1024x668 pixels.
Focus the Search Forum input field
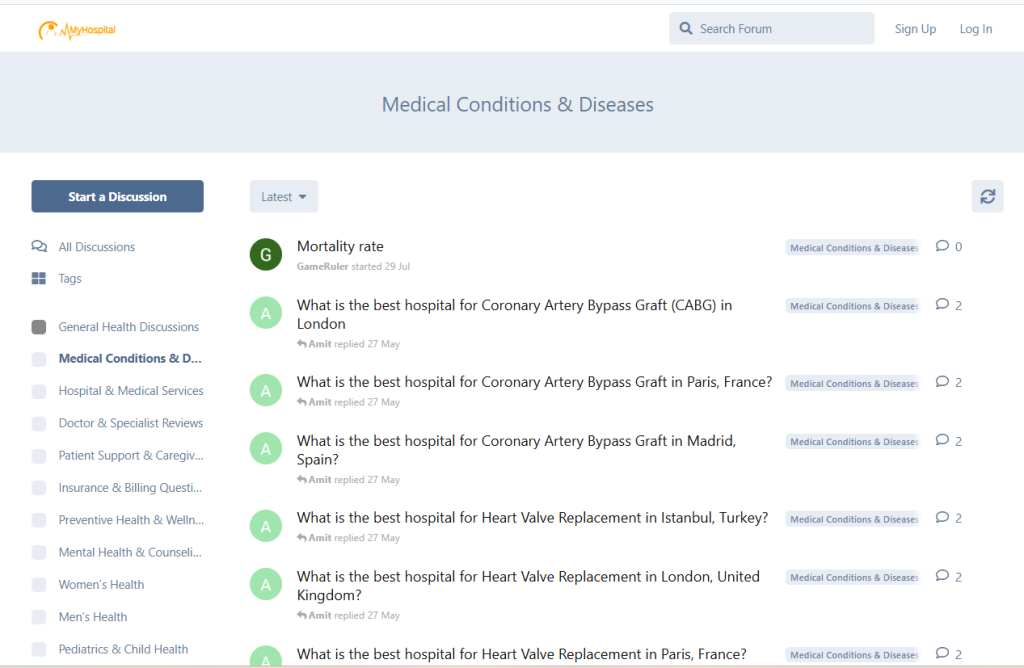pyautogui.click(x=780, y=29)
